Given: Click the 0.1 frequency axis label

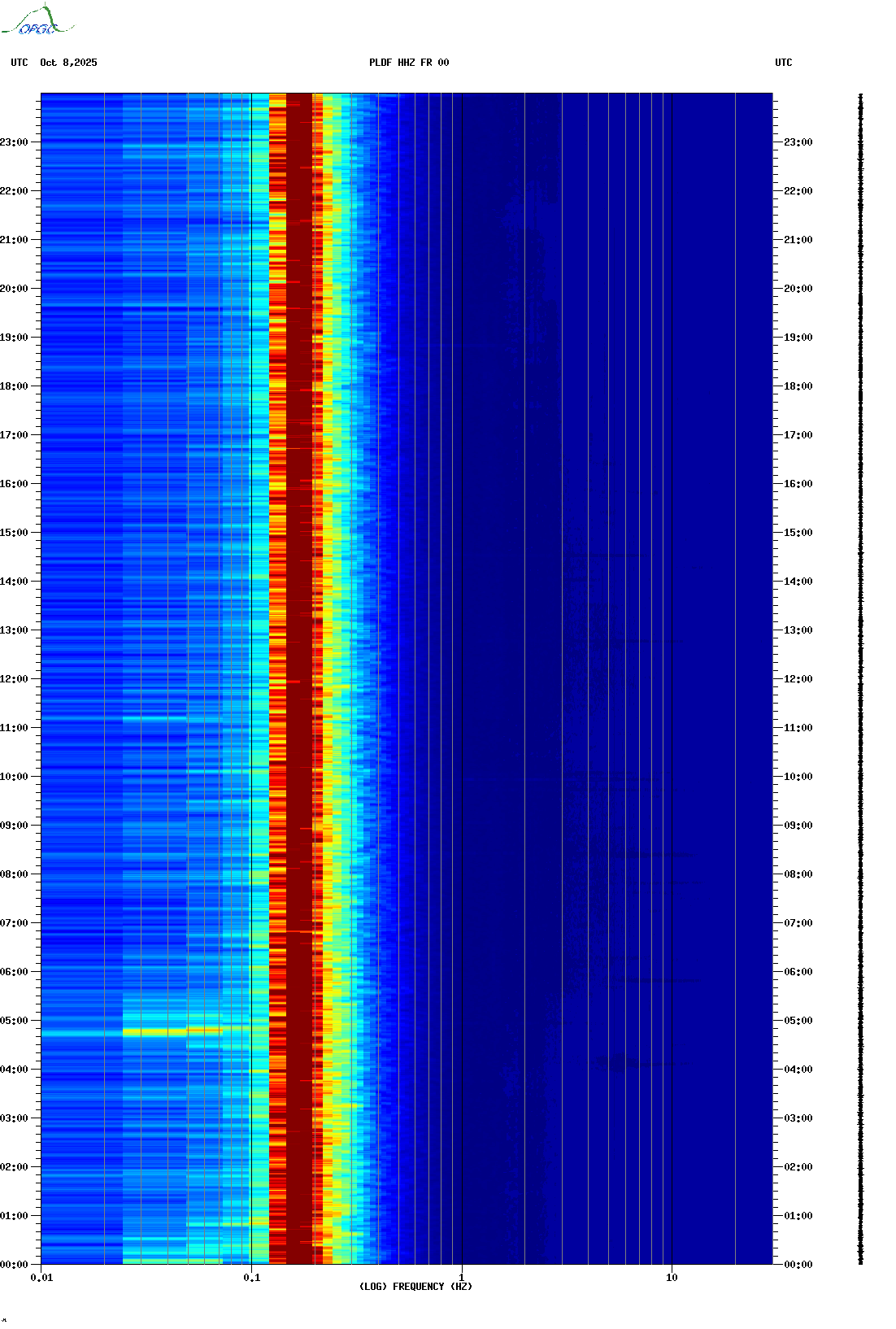Looking at the screenshot, I should point(251,1278).
